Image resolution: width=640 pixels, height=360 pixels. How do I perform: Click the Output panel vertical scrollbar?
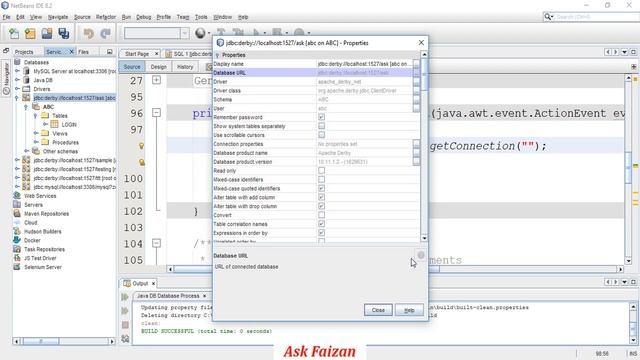[633, 323]
